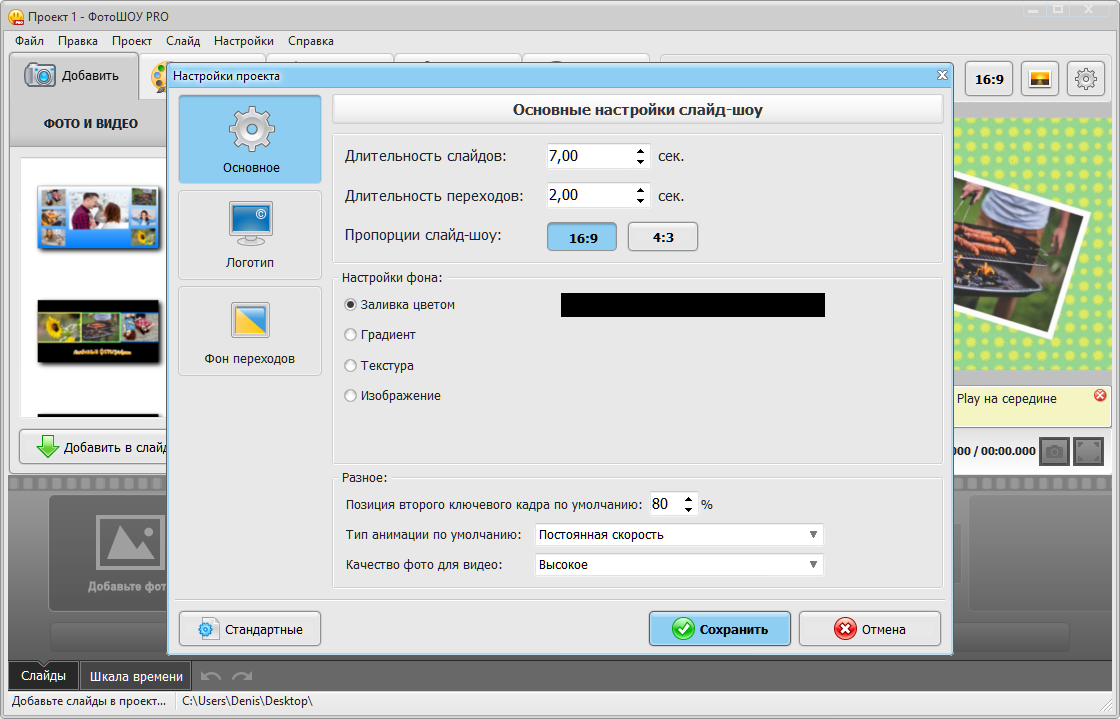1120x719 pixels.
Task: Open the Справка menu
Action: tap(311, 41)
